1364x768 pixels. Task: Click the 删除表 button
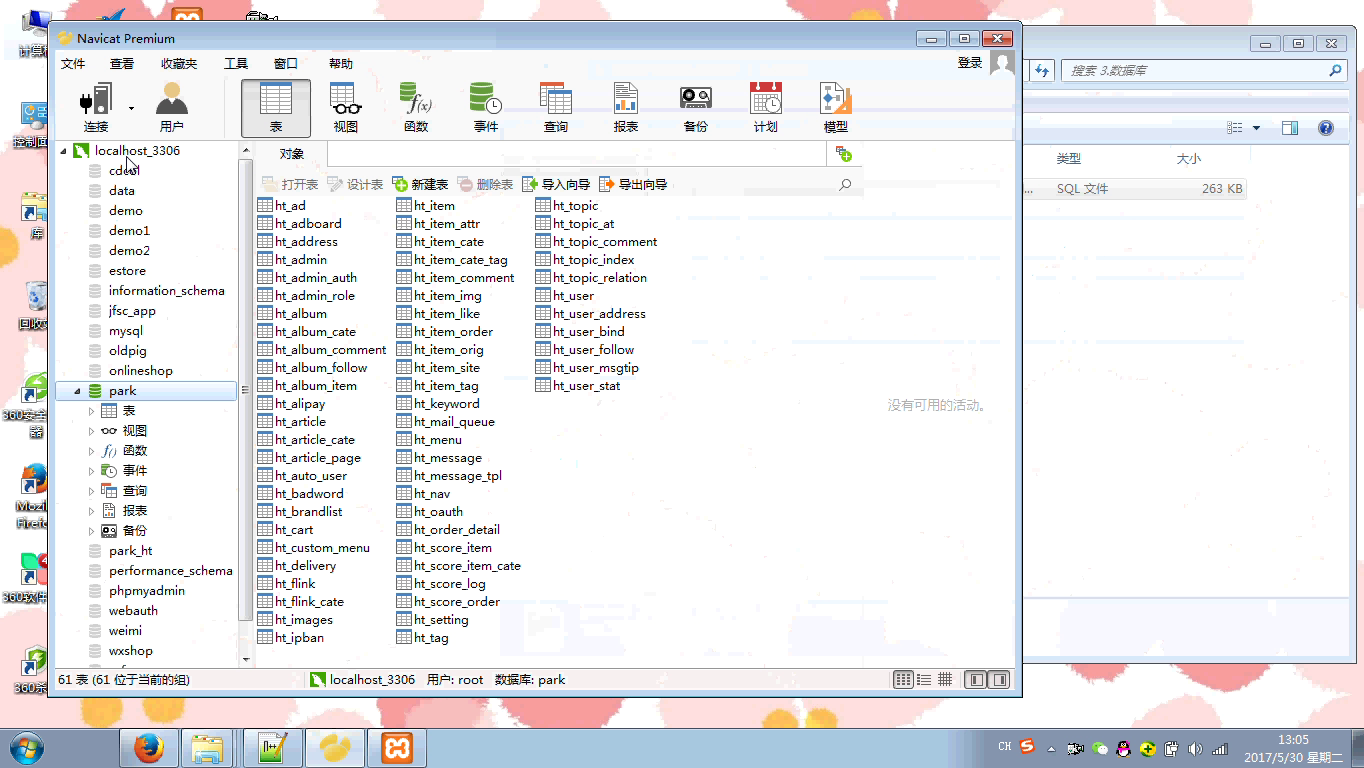[x=485, y=184]
